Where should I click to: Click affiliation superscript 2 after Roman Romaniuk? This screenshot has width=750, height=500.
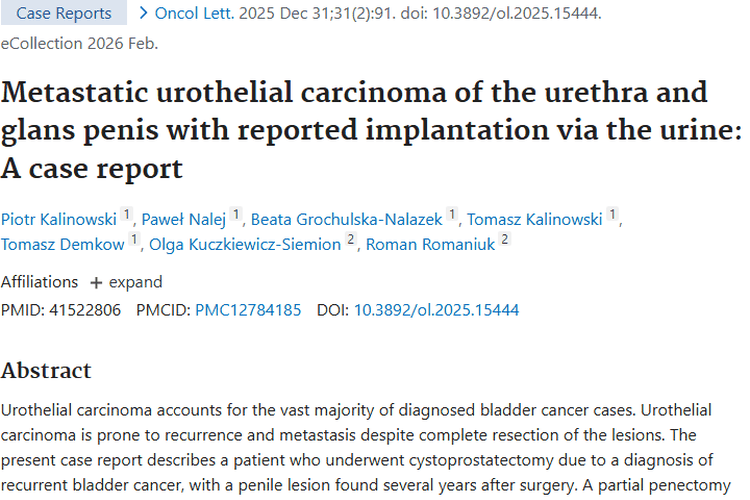tap(505, 240)
